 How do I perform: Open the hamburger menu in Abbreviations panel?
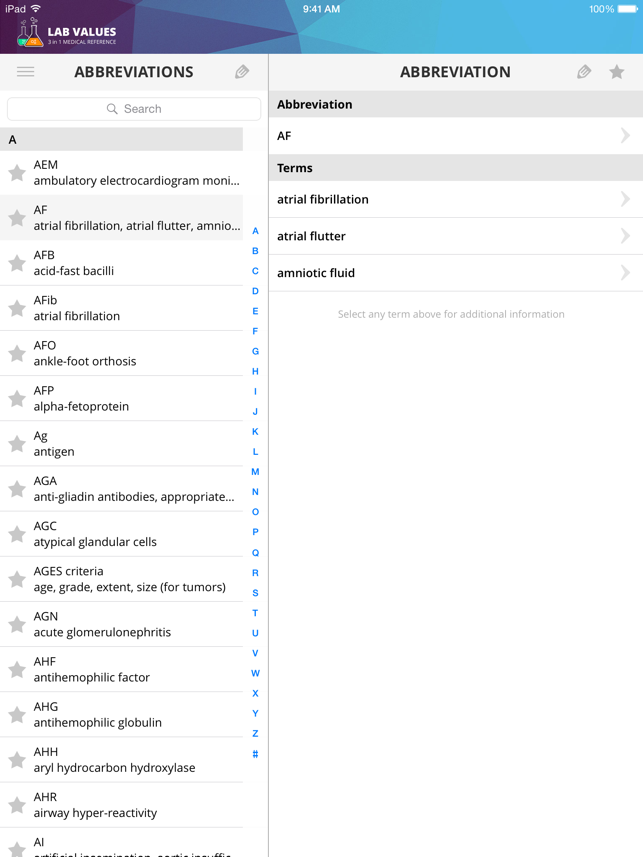[25, 72]
